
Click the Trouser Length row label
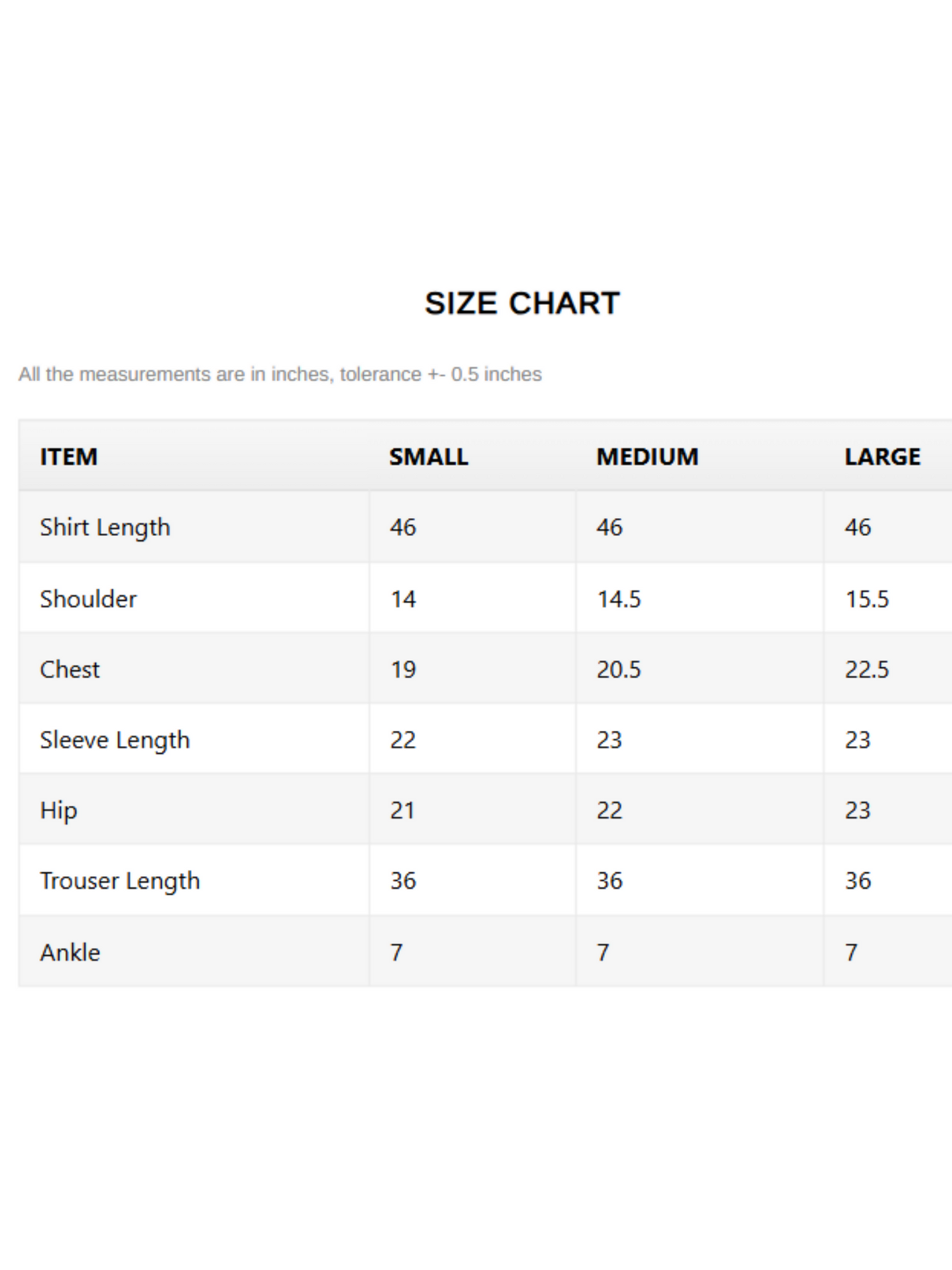(x=120, y=881)
